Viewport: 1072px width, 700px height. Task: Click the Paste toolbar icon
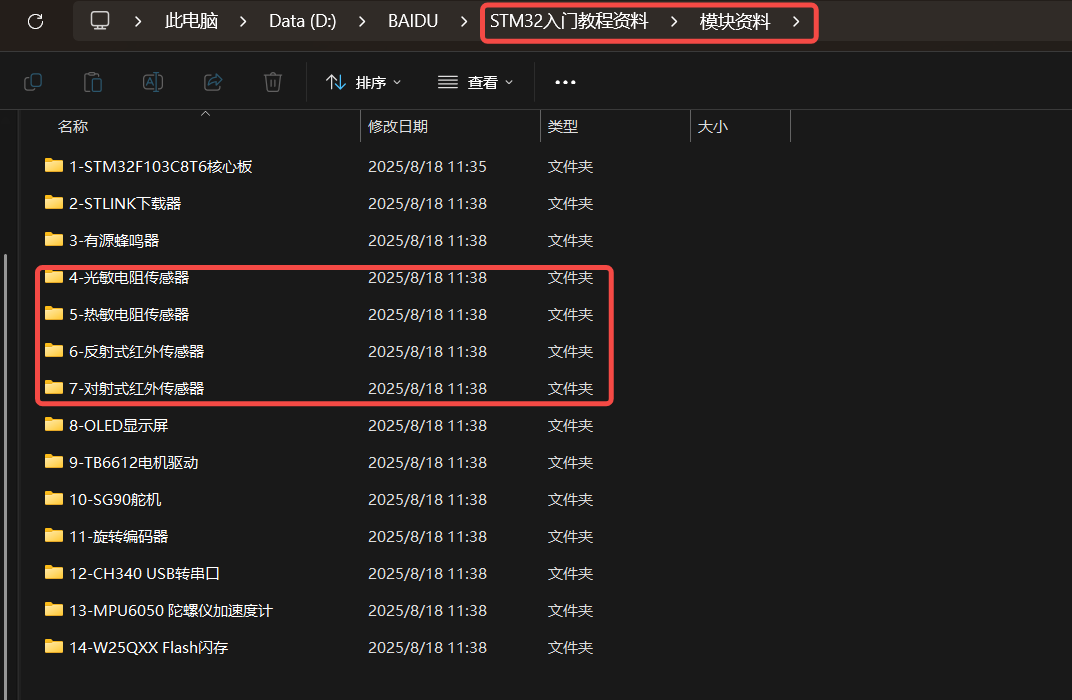pos(93,82)
